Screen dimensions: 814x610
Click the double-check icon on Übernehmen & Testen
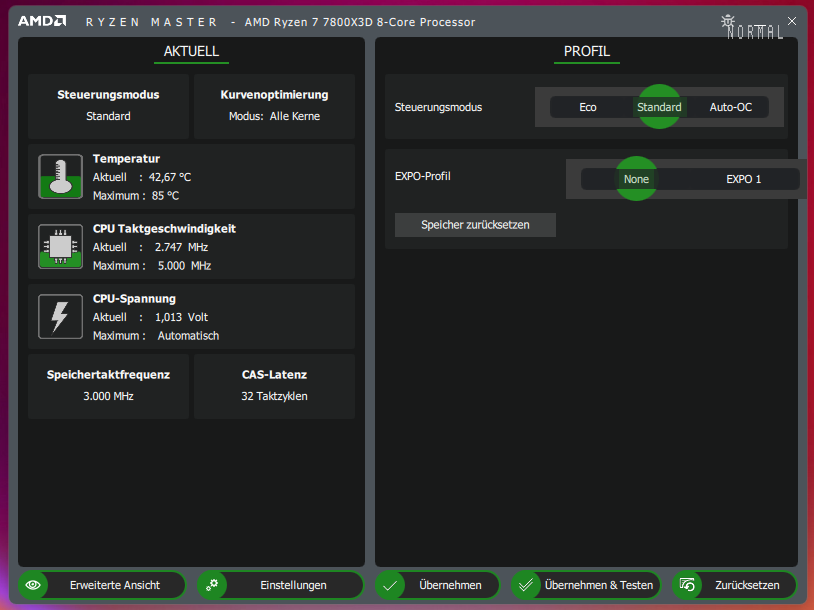pos(526,585)
